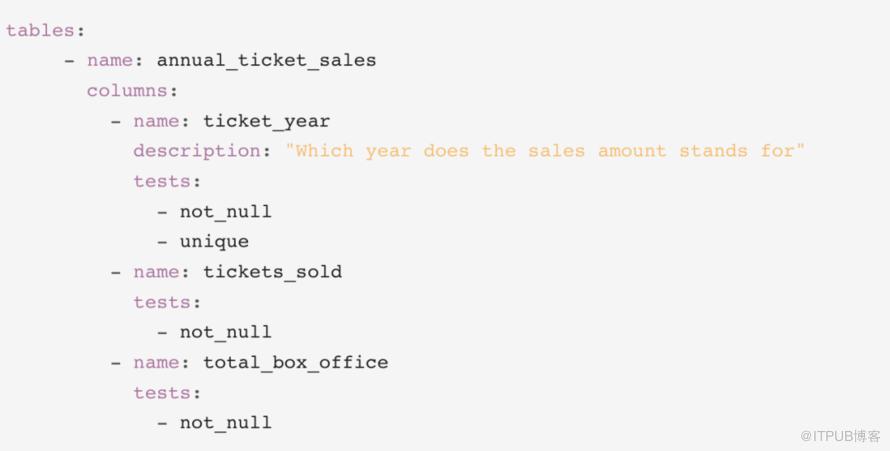Image resolution: width=890 pixels, height=451 pixels.
Task: Click the 'tests' key under tickets_sold
Action: click(162, 302)
